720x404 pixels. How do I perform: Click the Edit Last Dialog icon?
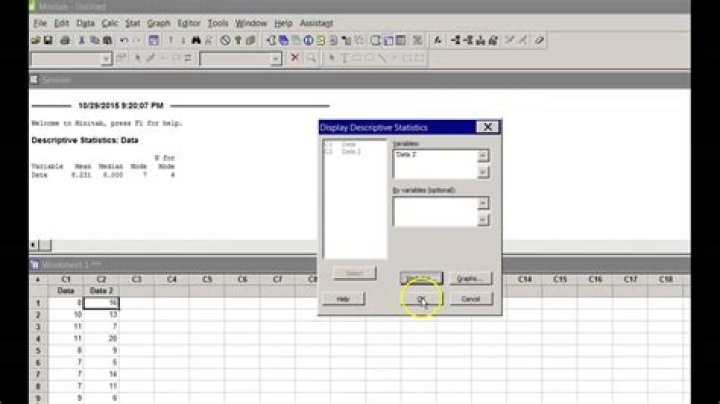pos(154,40)
